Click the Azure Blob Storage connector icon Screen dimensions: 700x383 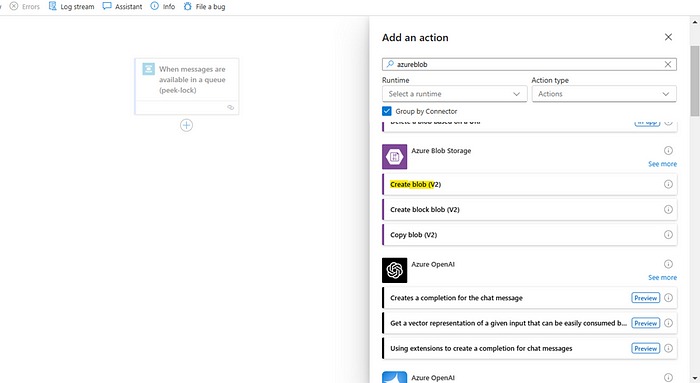tap(395, 157)
